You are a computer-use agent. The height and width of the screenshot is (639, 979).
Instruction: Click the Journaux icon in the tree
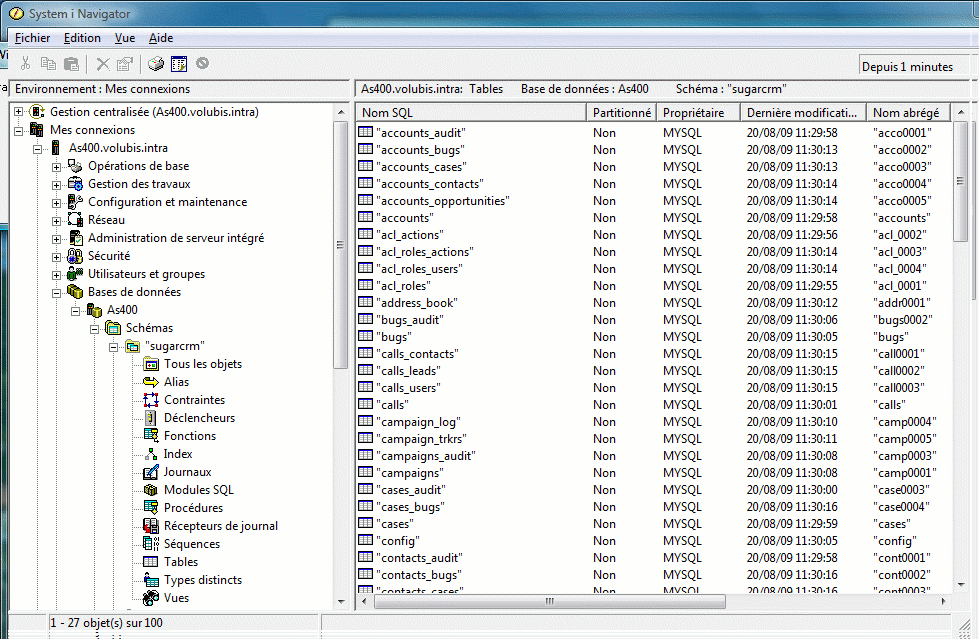pos(151,472)
